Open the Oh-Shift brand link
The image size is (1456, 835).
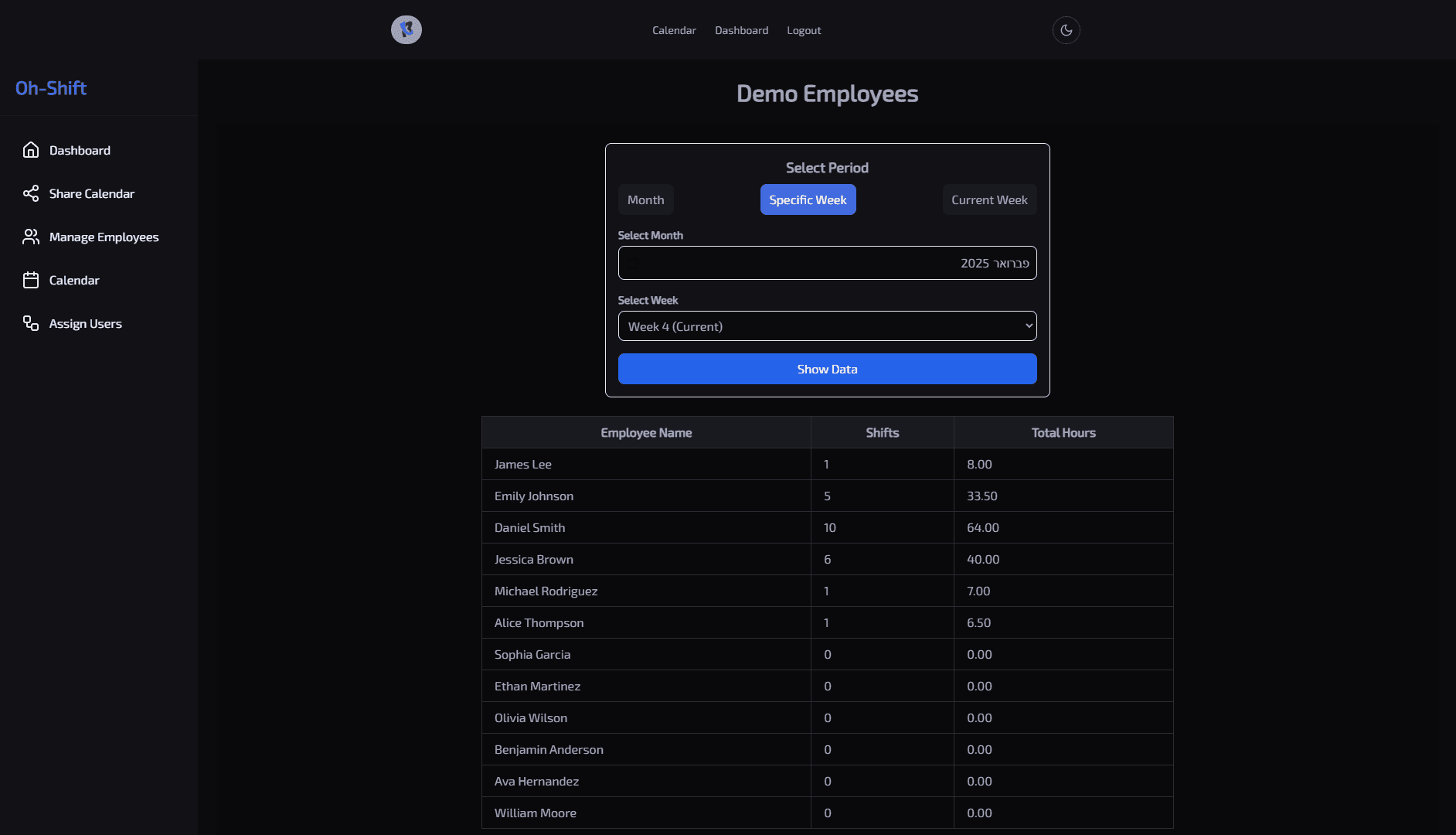51,88
